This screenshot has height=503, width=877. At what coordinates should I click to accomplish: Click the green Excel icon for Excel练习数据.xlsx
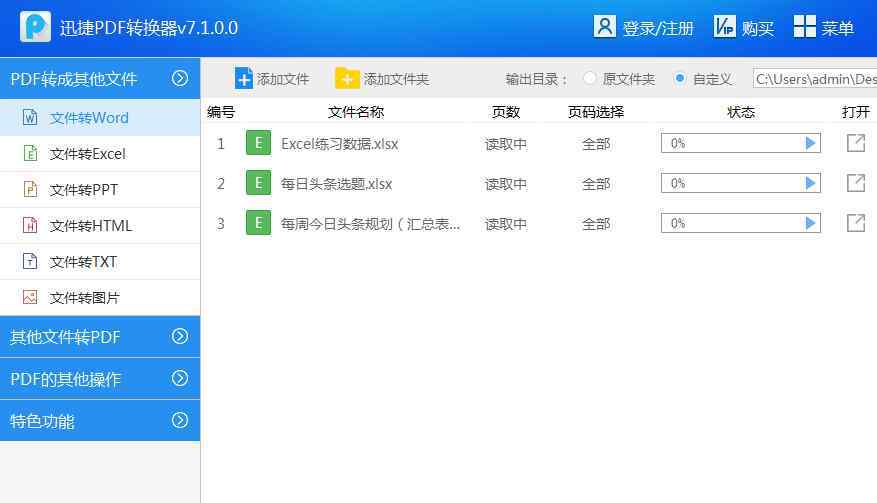[x=258, y=143]
